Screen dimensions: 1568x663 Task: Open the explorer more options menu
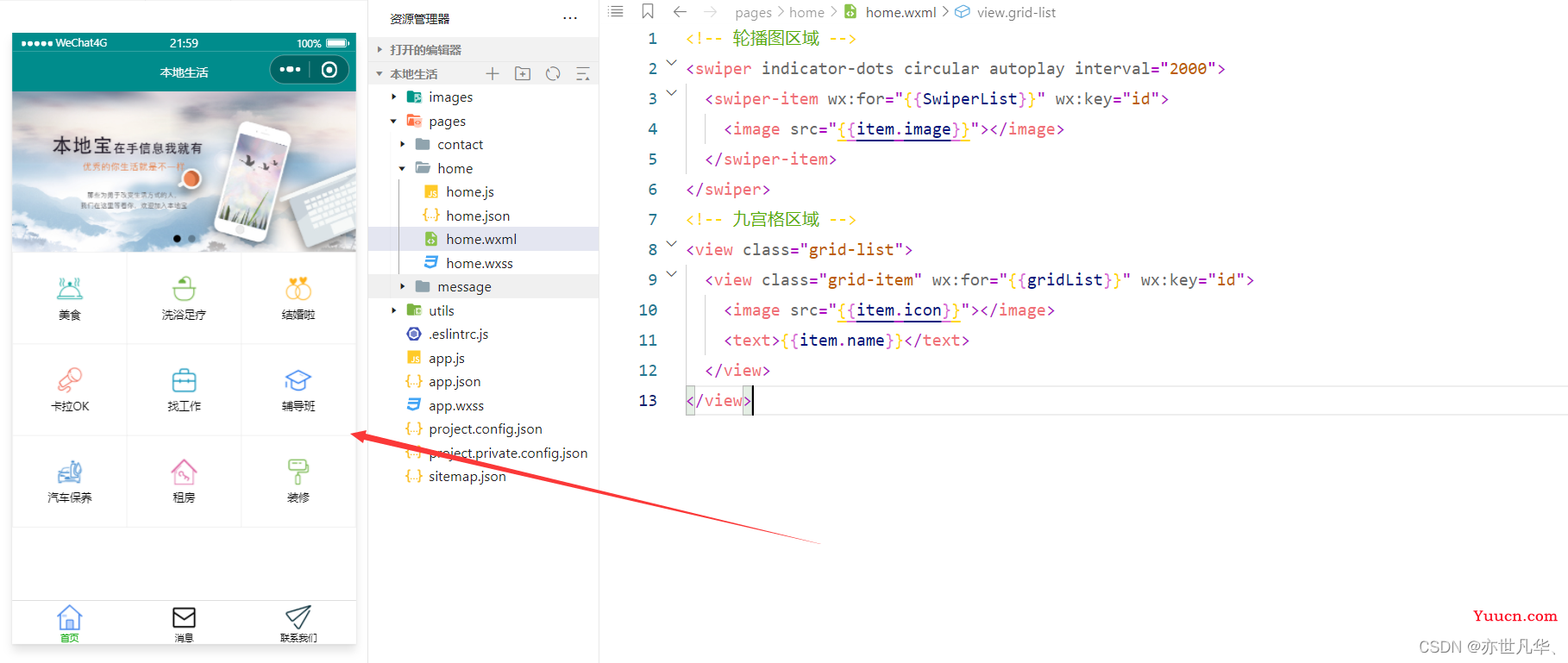570,18
